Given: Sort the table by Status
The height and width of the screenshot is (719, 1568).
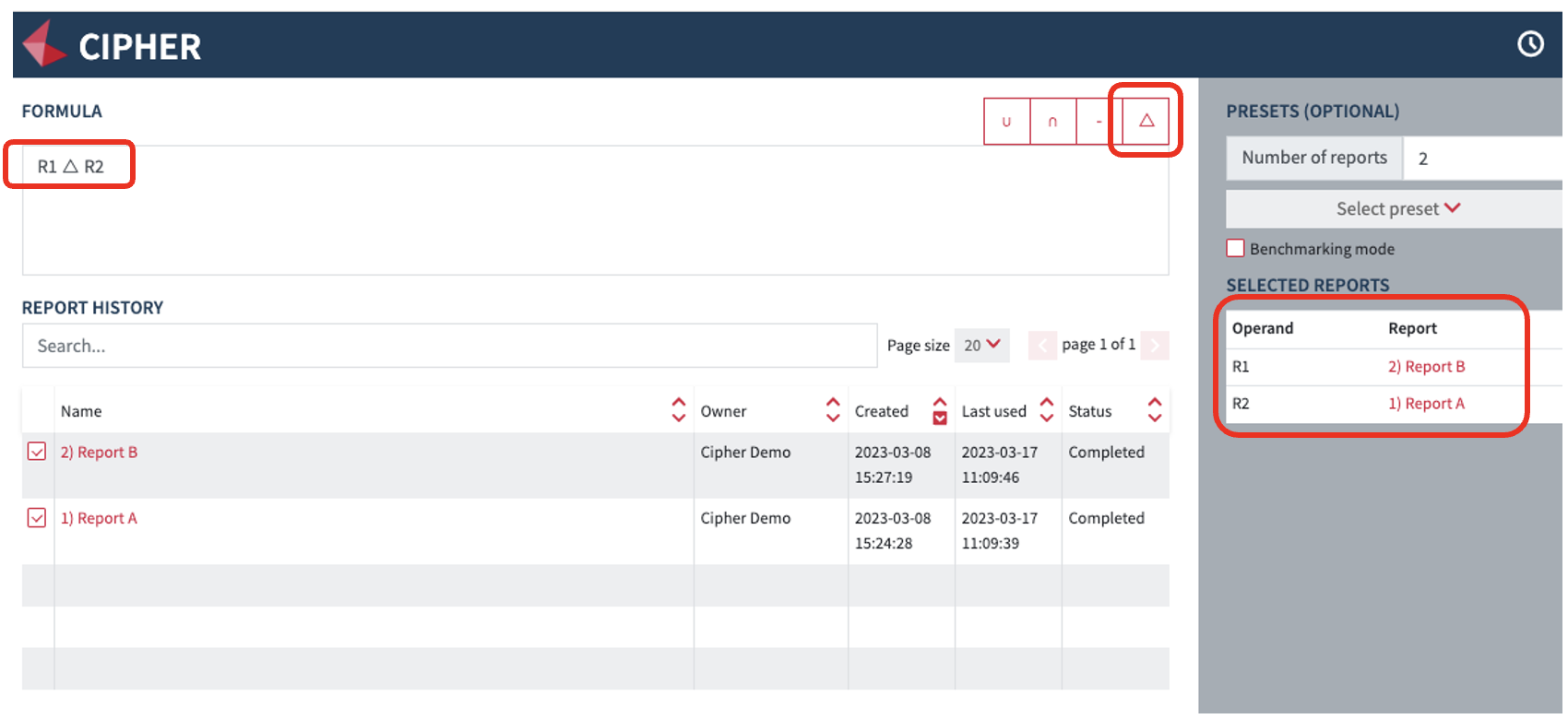Looking at the screenshot, I should click(1155, 410).
